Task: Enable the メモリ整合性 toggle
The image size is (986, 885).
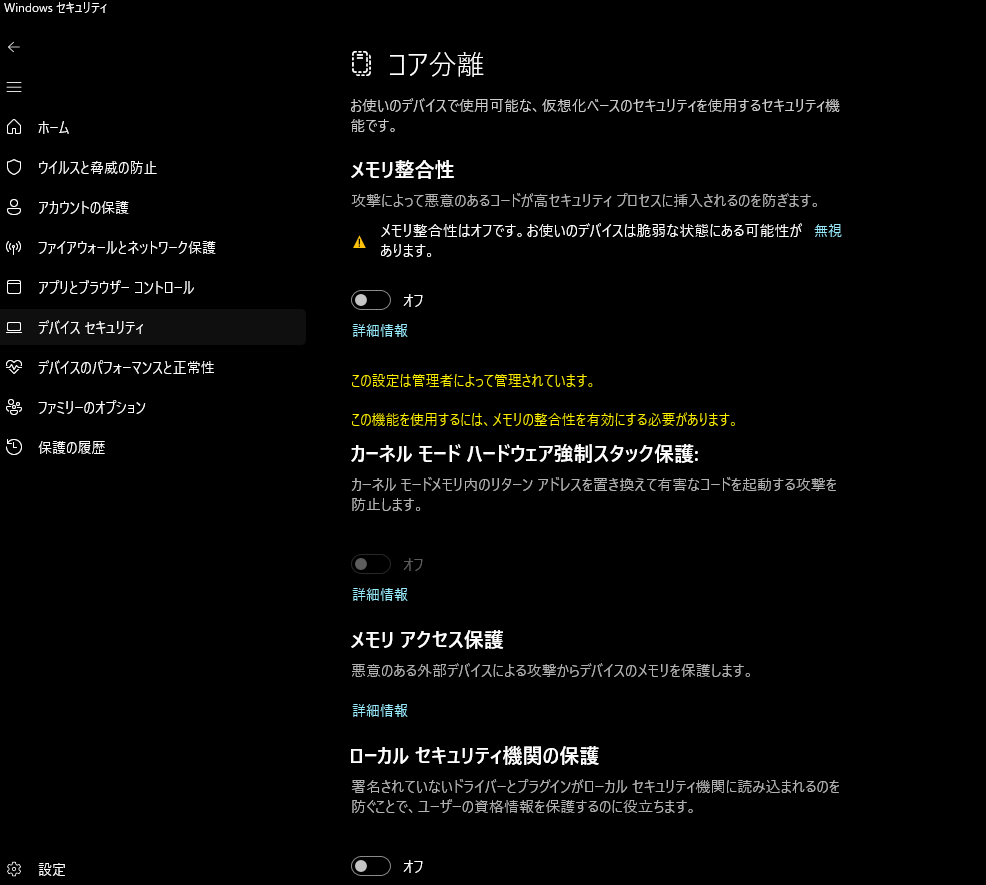Action: pos(371,299)
